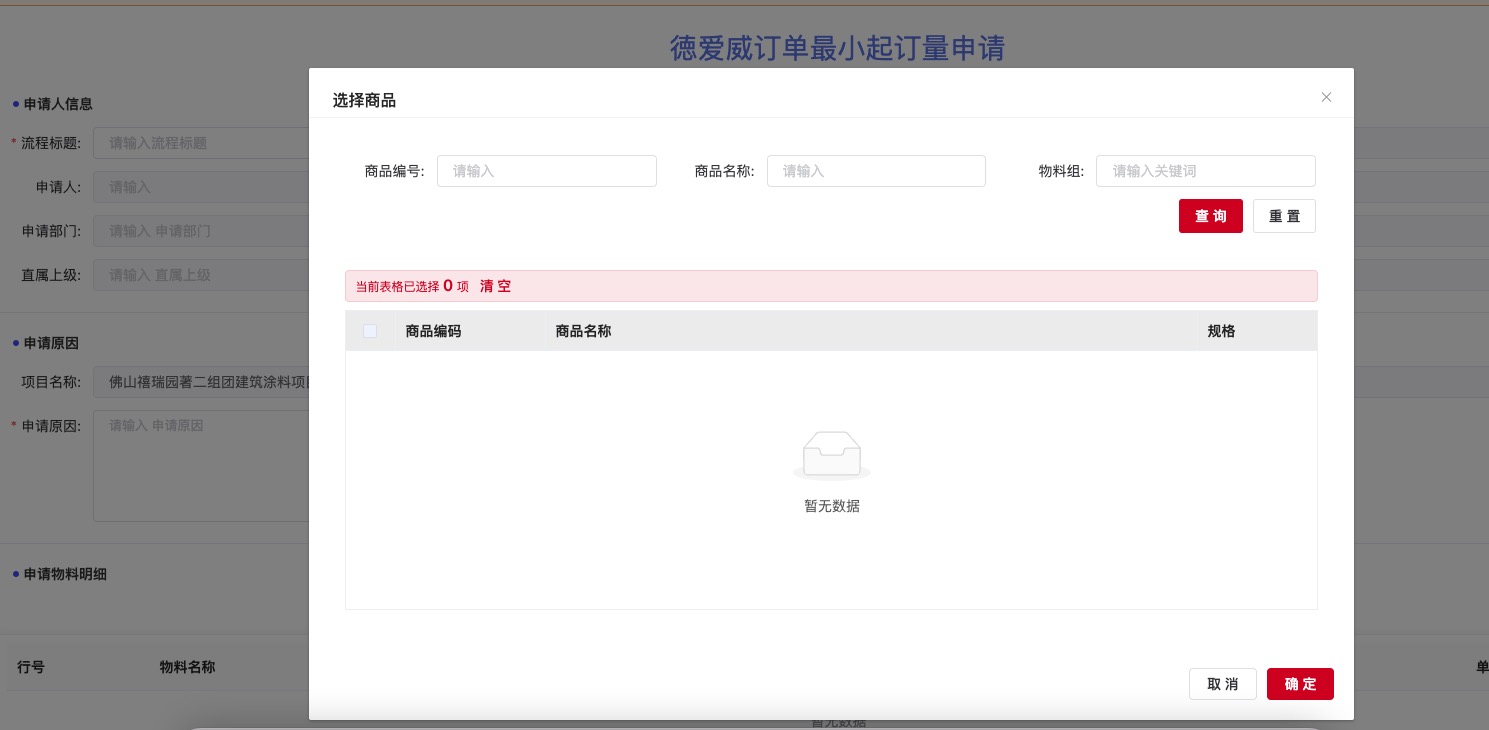1489x730 pixels.
Task: Confirm selection with 确定 button
Action: click(1300, 684)
